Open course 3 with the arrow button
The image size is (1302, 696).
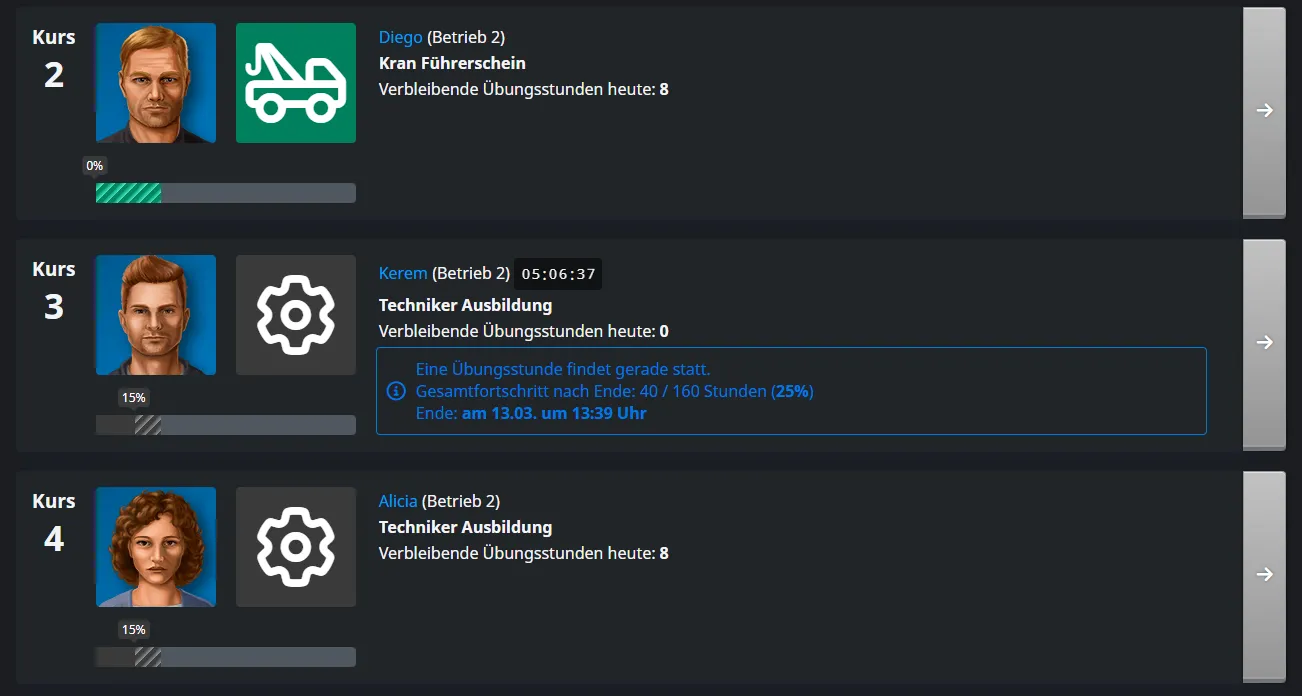click(1264, 343)
